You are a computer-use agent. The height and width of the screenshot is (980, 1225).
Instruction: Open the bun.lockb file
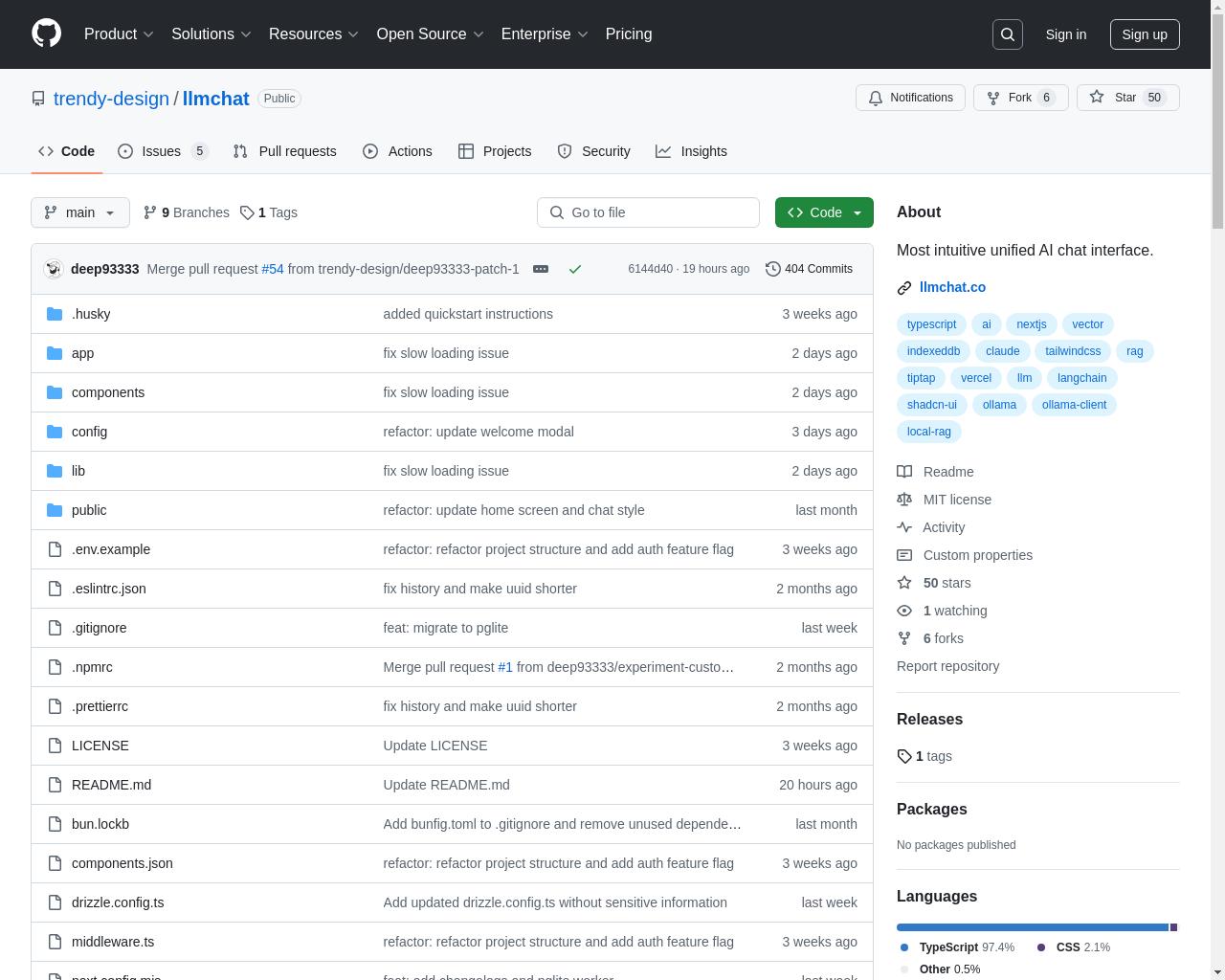tap(100, 824)
